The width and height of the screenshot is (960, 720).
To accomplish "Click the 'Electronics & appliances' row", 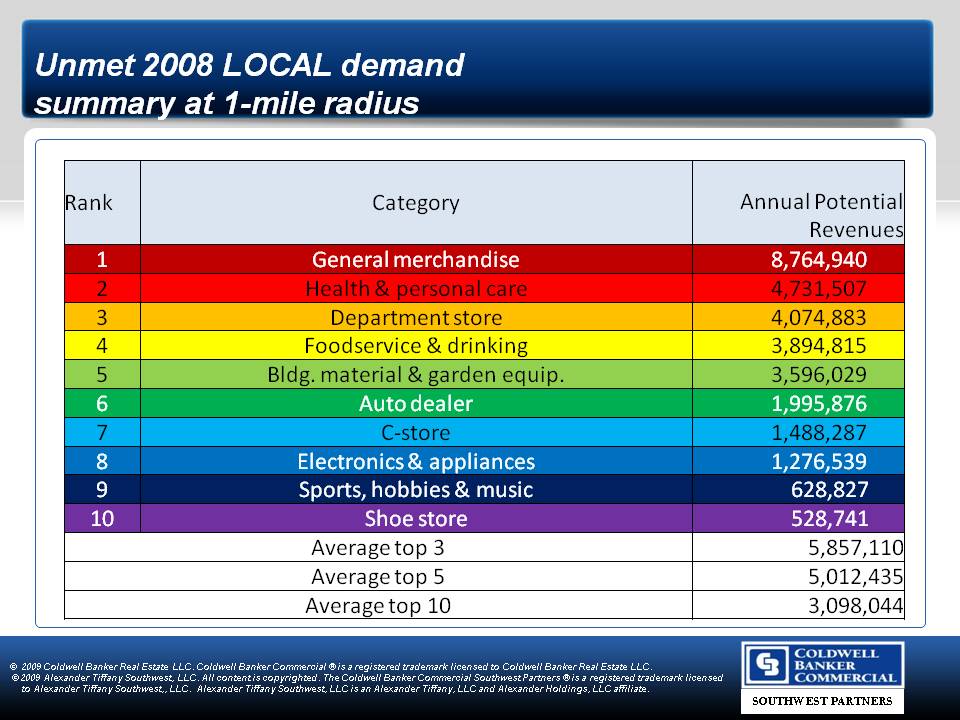I will [415, 462].
